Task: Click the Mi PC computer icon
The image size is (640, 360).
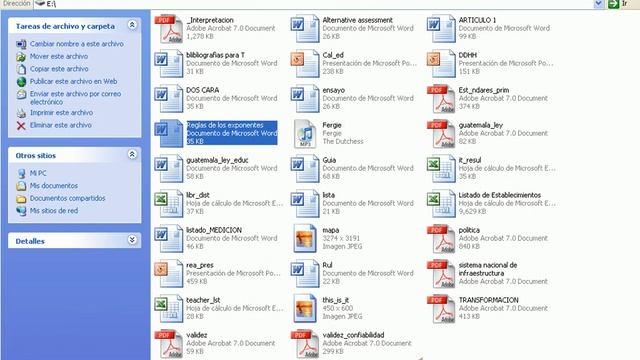Action: pos(21,173)
